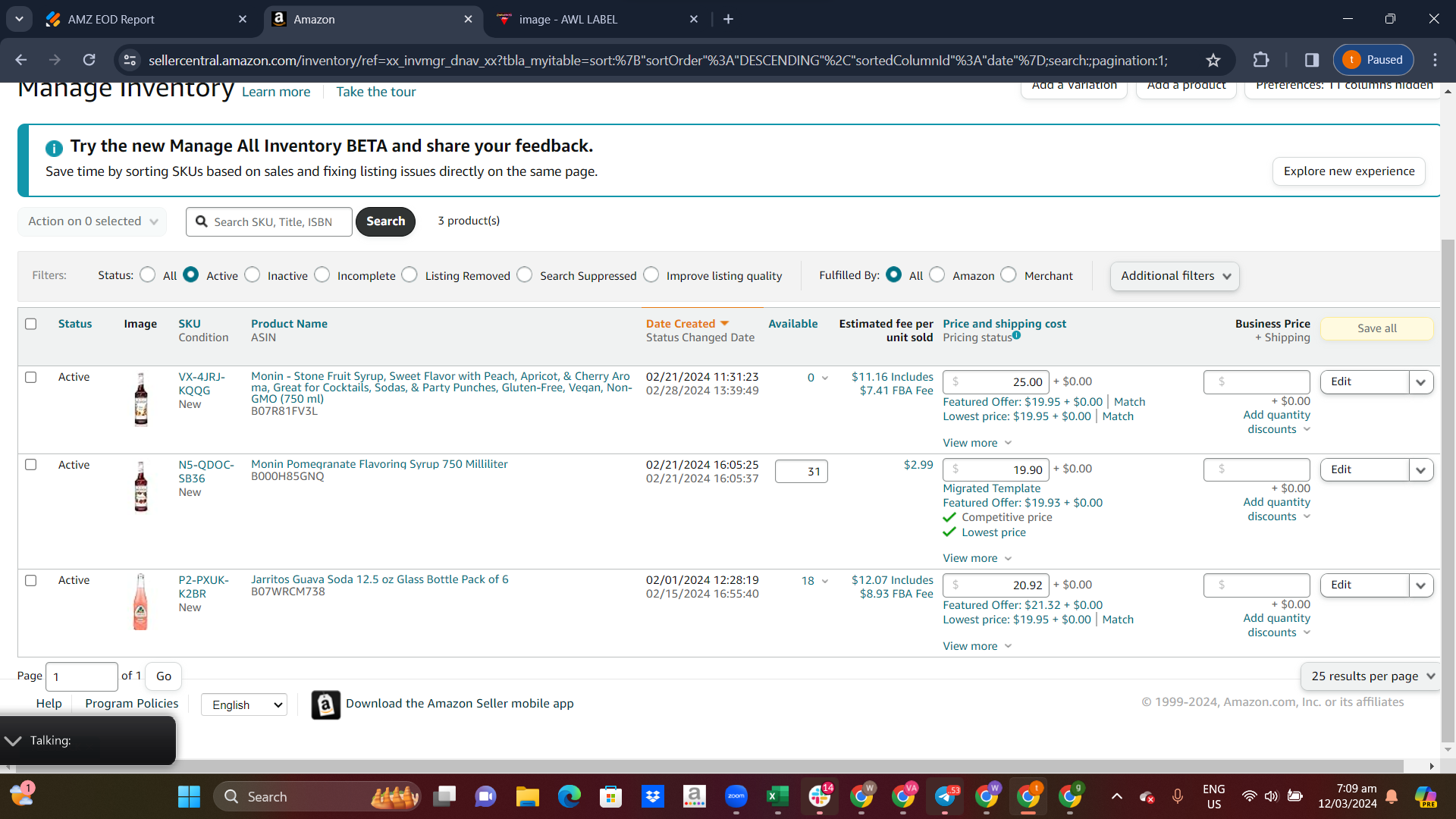Focus the Search SKU, Title, ISBN field

(x=269, y=221)
